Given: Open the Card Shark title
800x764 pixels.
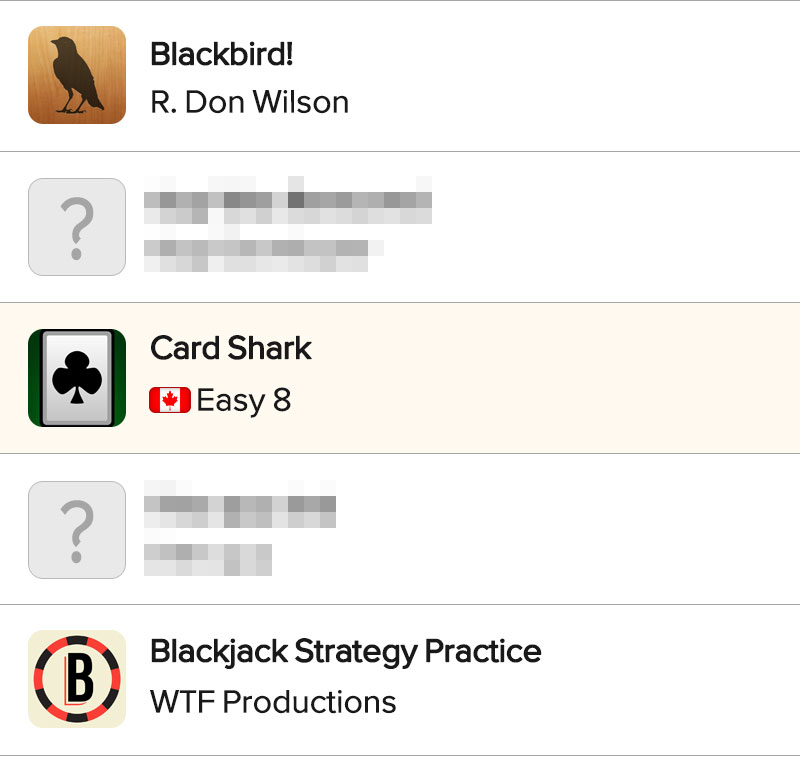Looking at the screenshot, I should [231, 348].
